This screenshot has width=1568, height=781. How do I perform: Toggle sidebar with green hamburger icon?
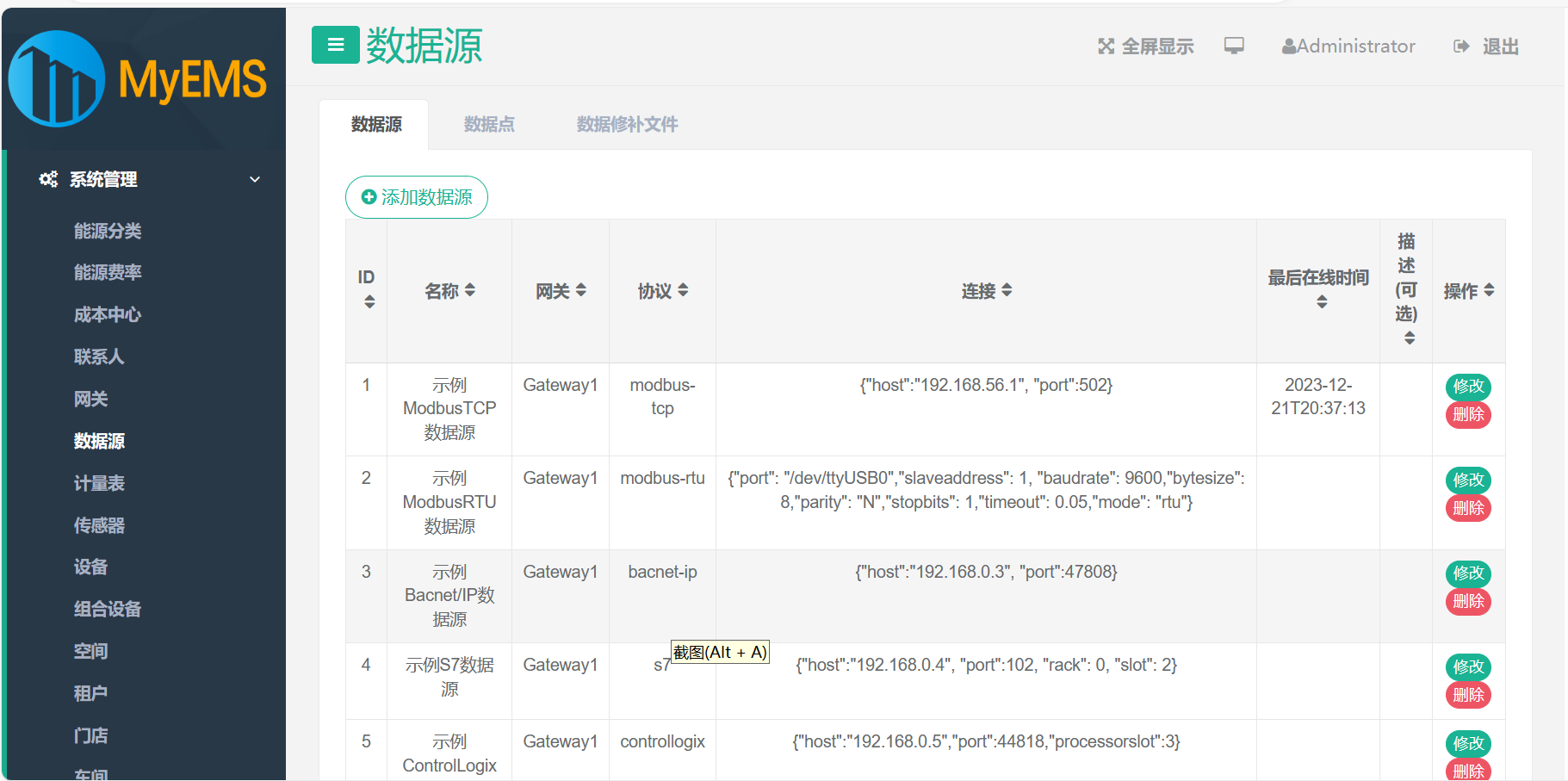click(335, 45)
